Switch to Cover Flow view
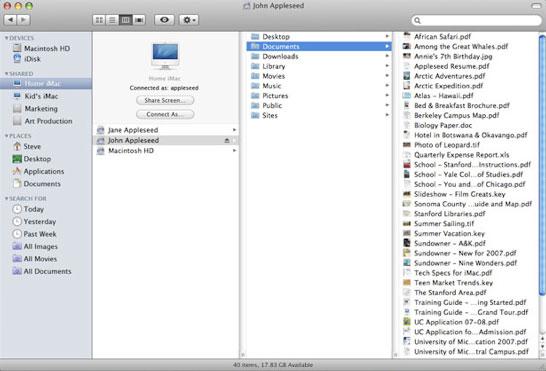This screenshot has height=371, width=546. click(139, 20)
